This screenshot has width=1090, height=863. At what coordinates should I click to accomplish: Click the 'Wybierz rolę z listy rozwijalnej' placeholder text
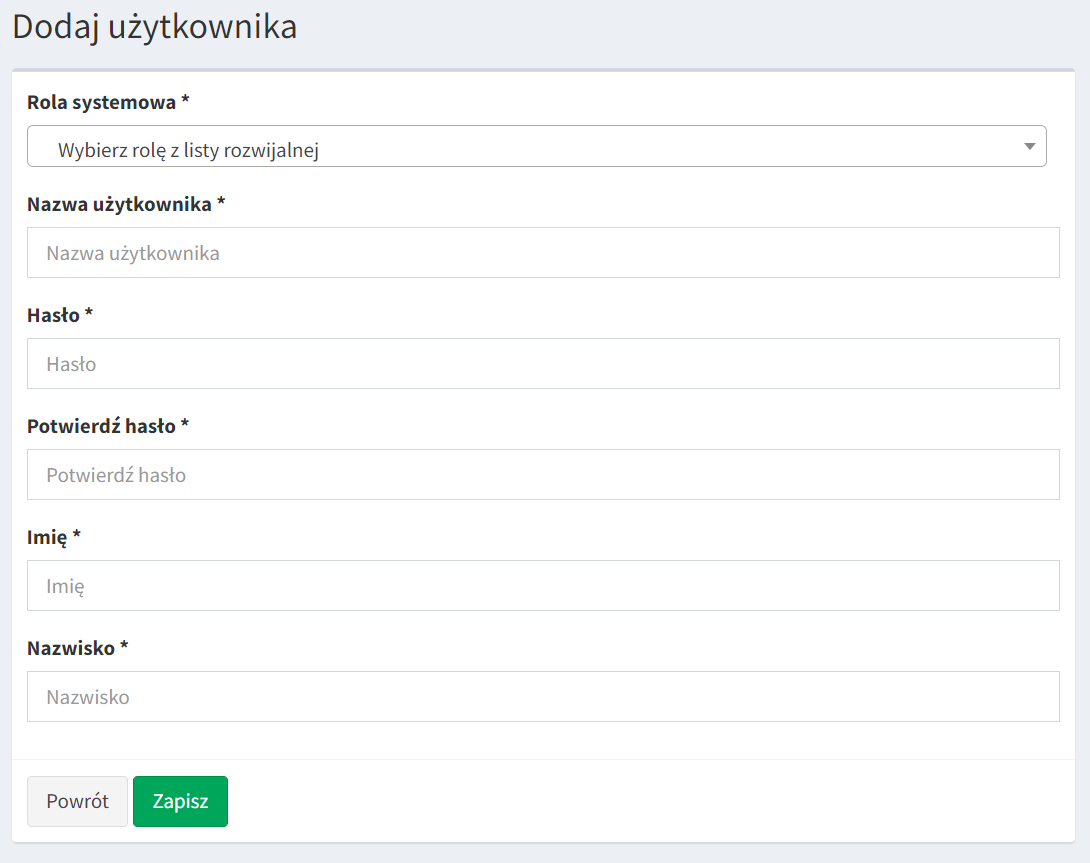[x=188, y=151]
